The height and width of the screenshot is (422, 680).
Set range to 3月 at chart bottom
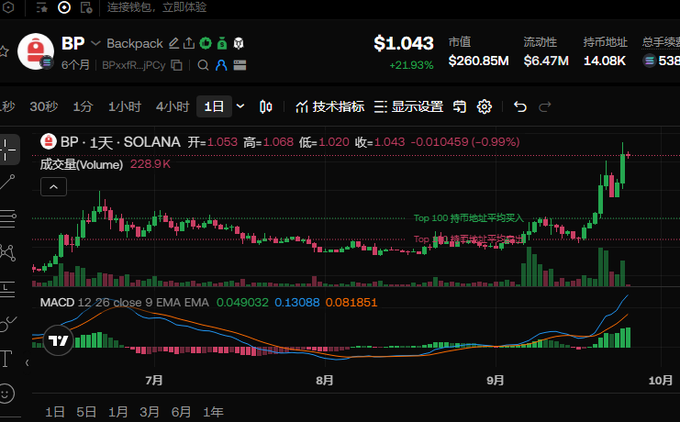(149, 412)
